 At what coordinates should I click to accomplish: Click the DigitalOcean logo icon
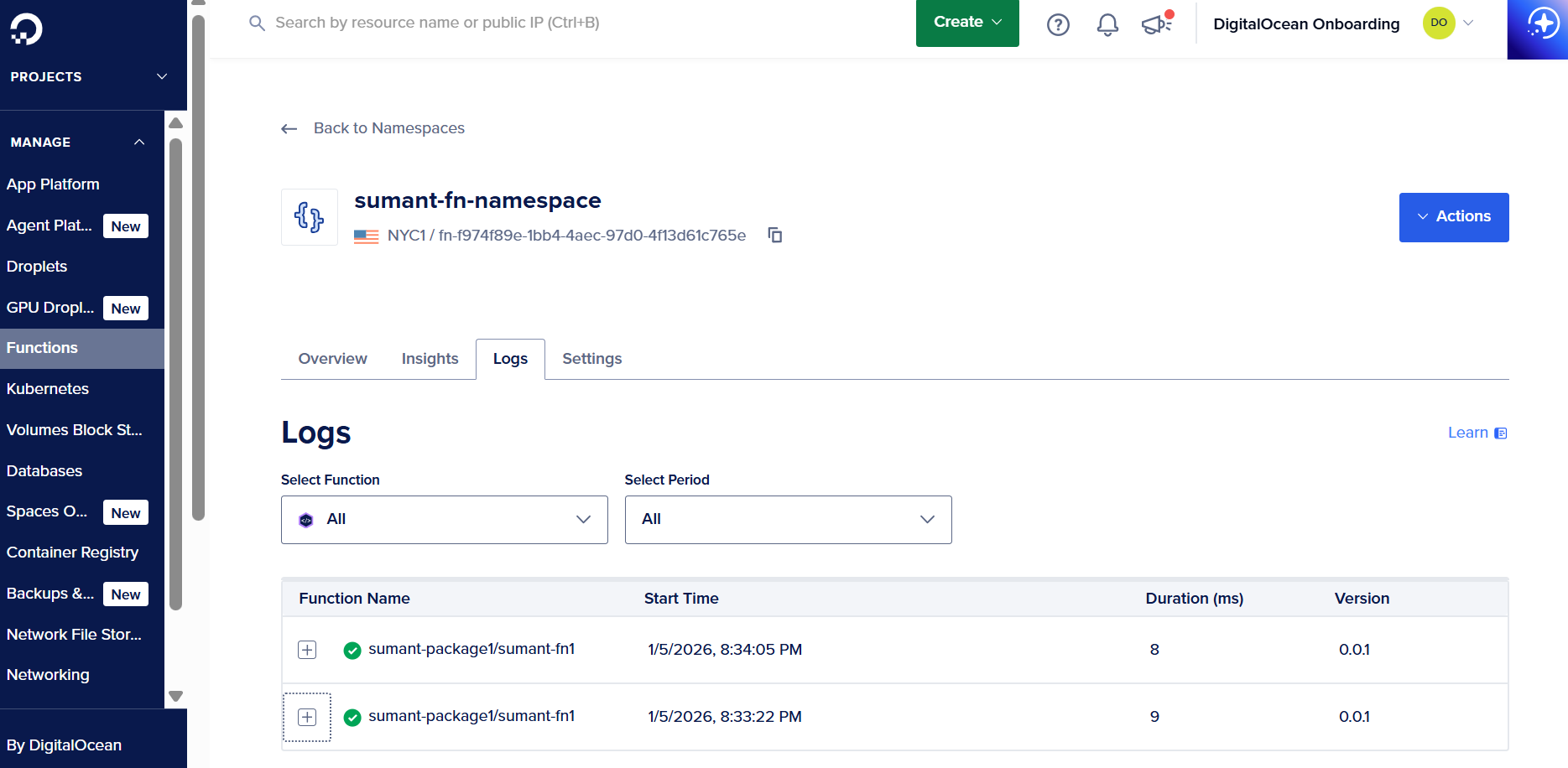pos(26,29)
